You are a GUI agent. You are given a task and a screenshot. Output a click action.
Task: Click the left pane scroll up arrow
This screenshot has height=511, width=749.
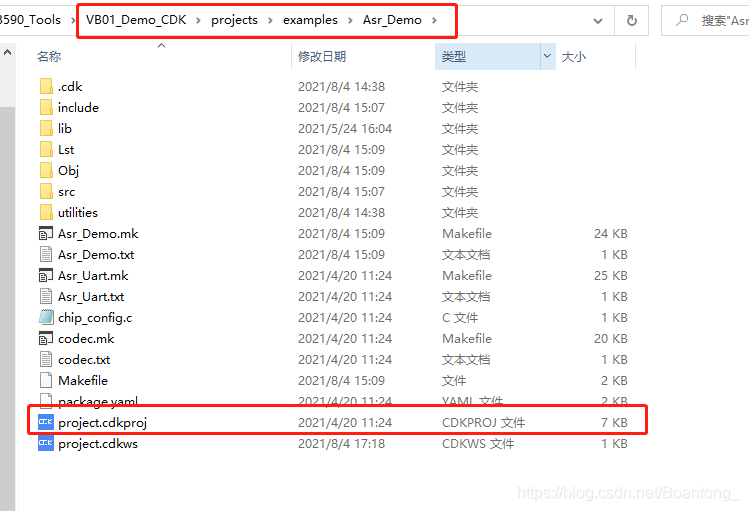pos(7,53)
